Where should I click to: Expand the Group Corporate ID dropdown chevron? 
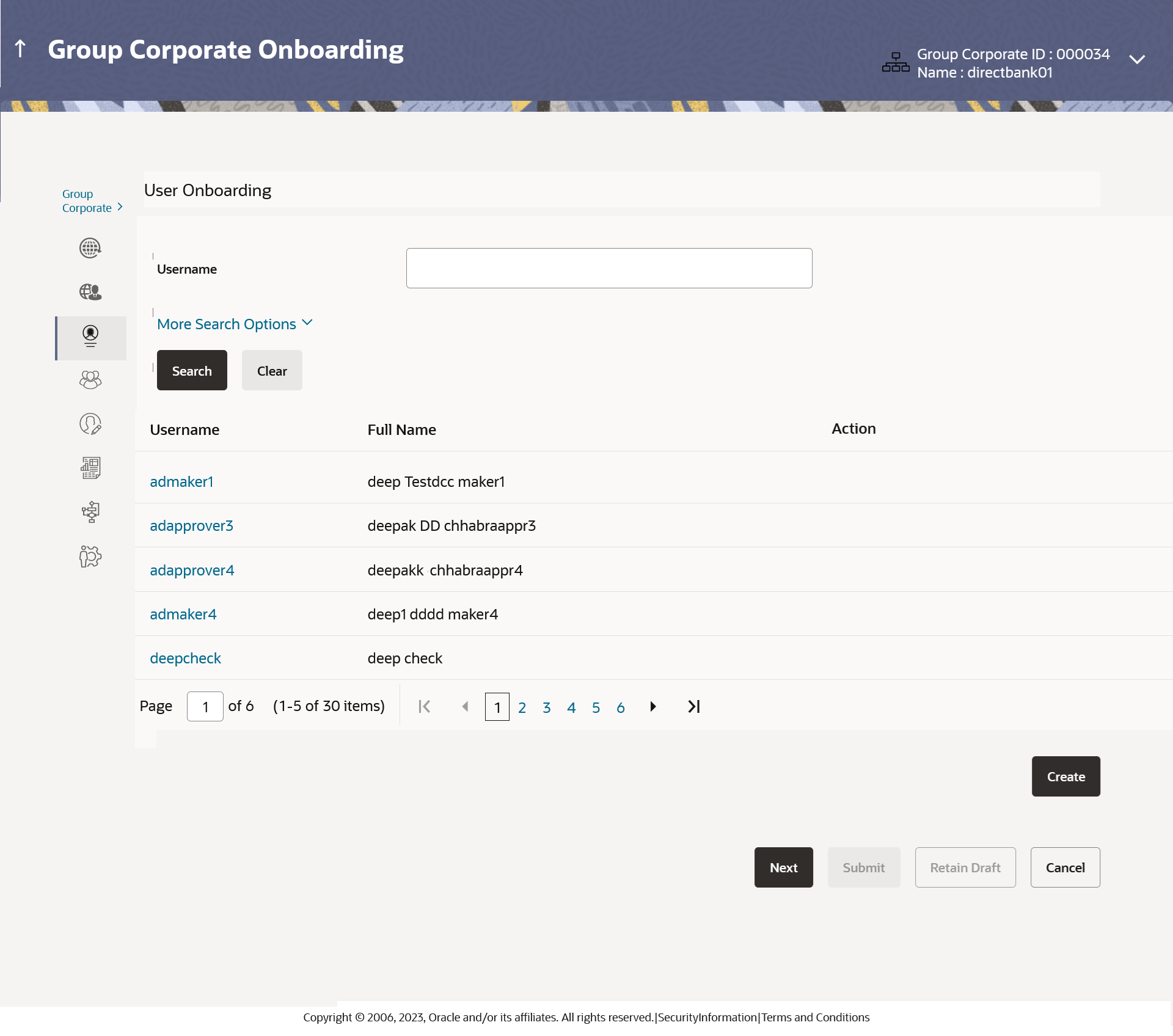pos(1136,60)
